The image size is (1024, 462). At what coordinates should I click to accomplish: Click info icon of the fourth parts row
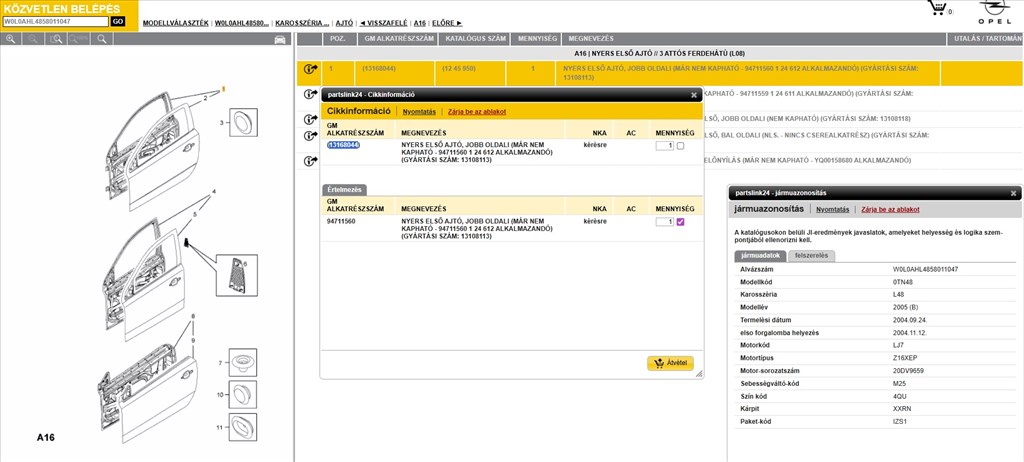tap(310, 136)
